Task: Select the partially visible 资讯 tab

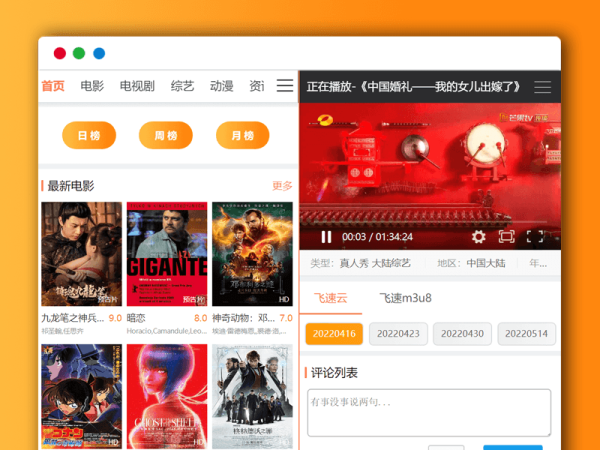Action: point(257,86)
